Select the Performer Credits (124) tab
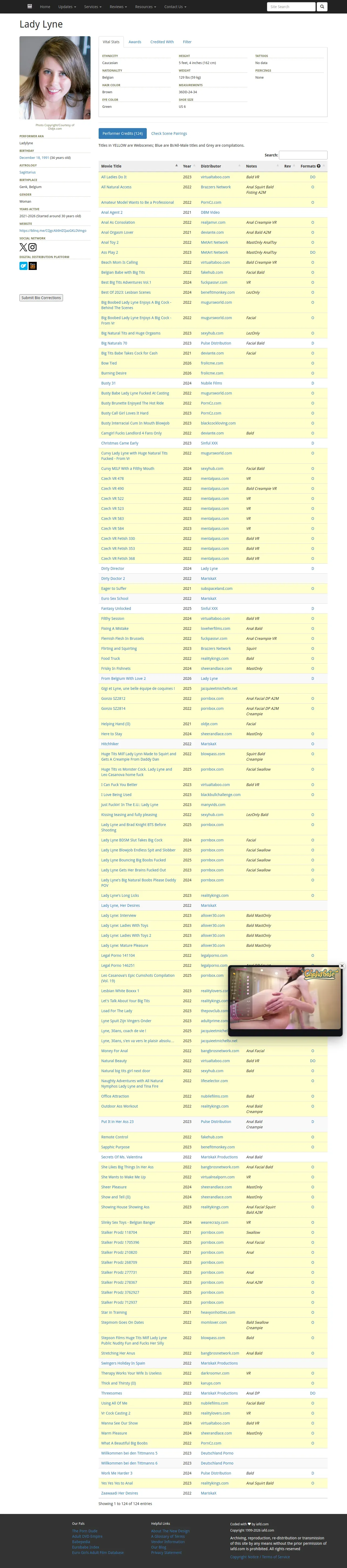The height and width of the screenshot is (1568, 347). [x=122, y=133]
